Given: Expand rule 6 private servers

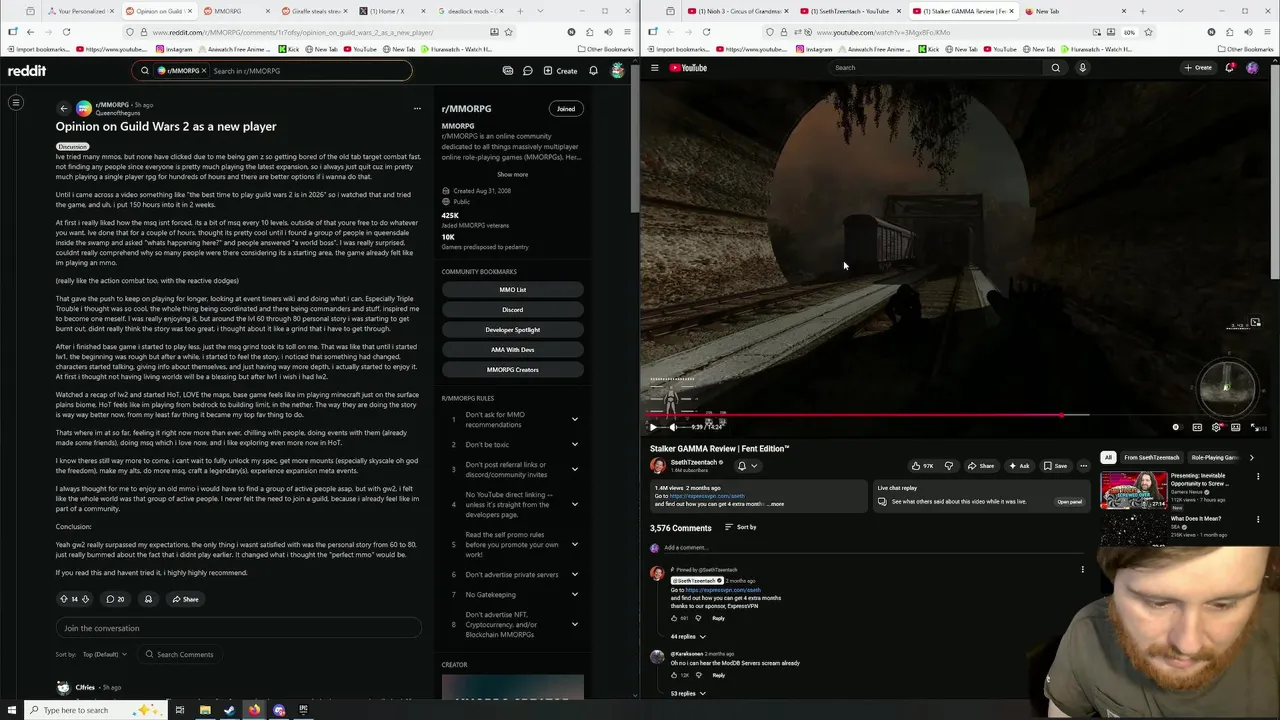Looking at the screenshot, I should click(574, 574).
